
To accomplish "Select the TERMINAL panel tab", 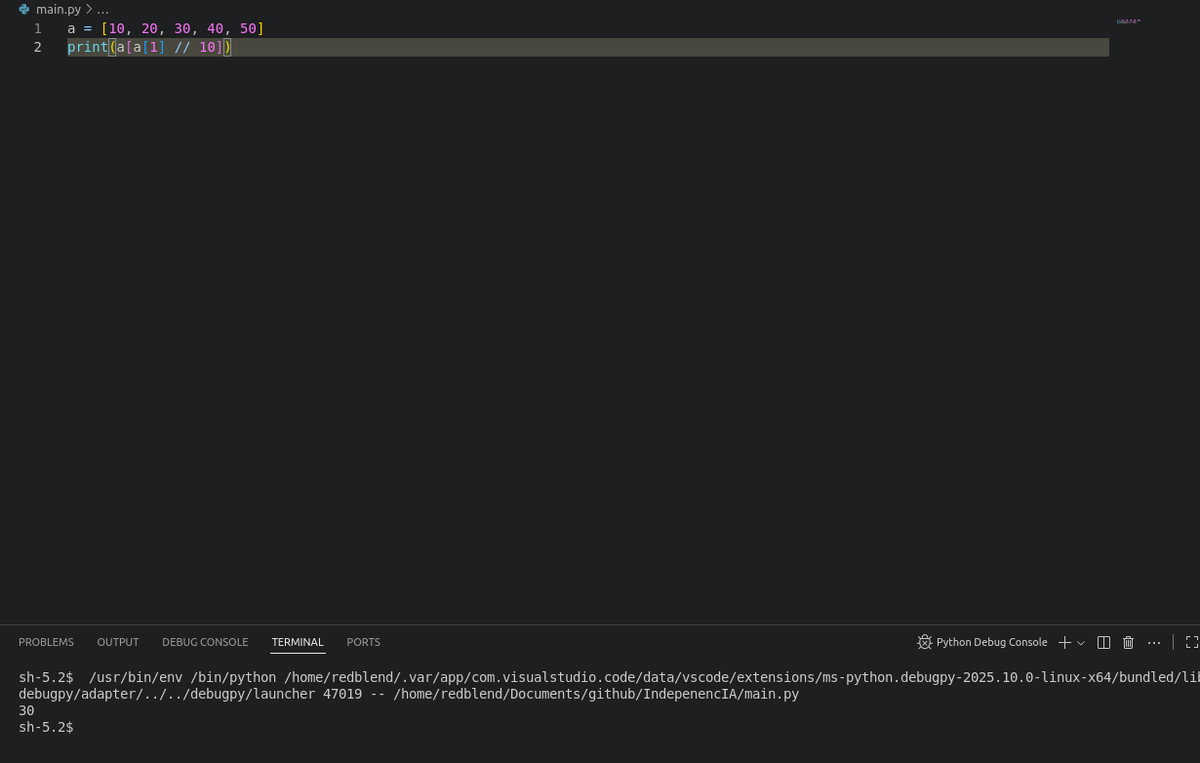I will 297,642.
